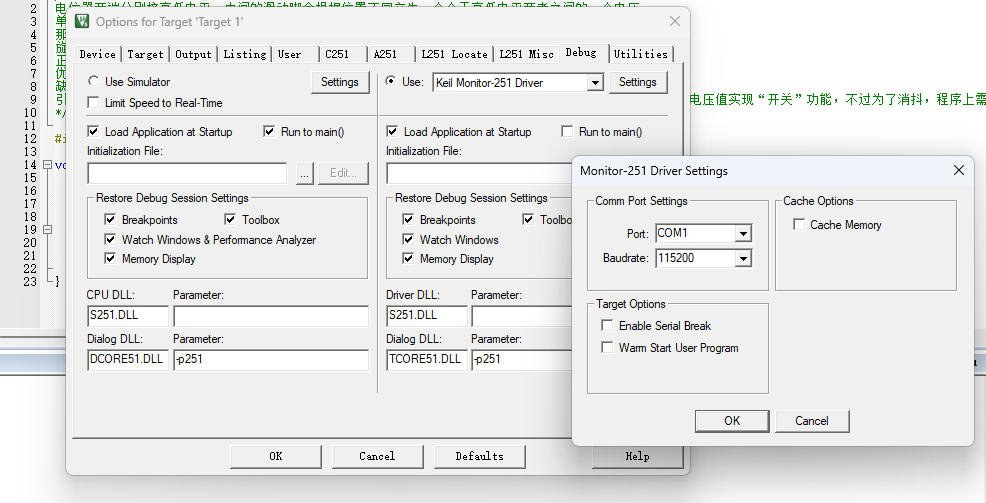Switch to the Target tab

coord(145,54)
